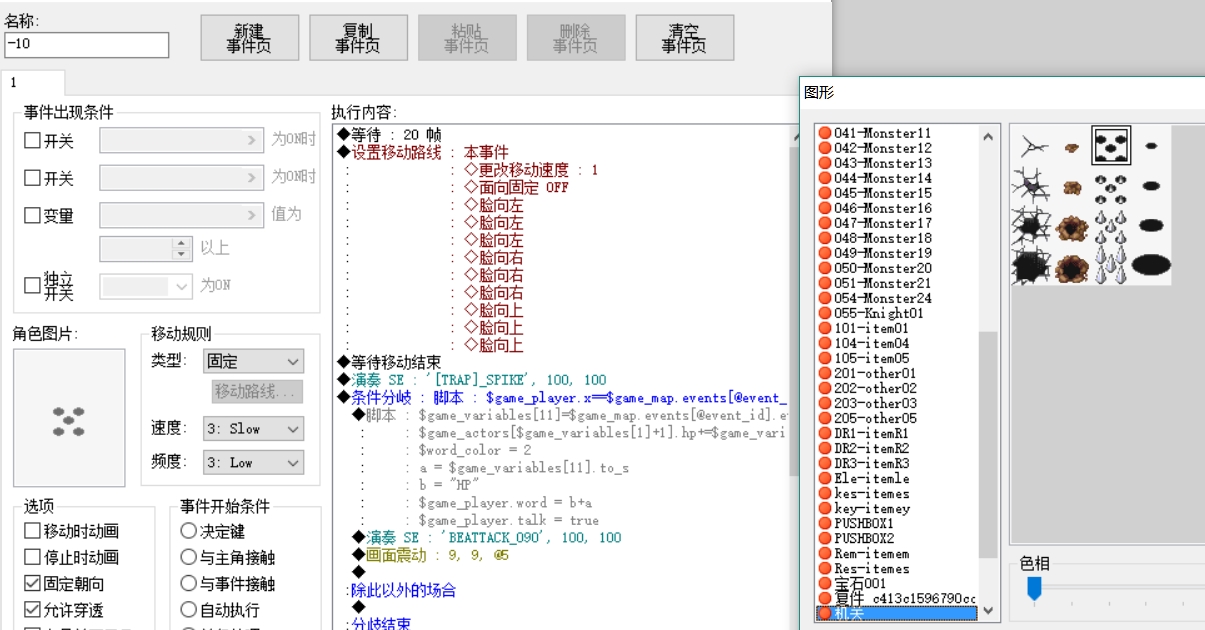Open the 频度 dropdown showing 3: Low
Image resolution: width=1205 pixels, height=630 pixels.
coord(253,462)
